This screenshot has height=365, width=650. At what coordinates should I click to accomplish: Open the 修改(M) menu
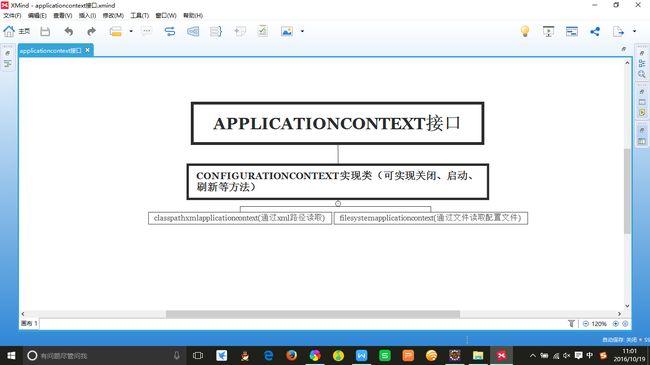coord(113,15)
